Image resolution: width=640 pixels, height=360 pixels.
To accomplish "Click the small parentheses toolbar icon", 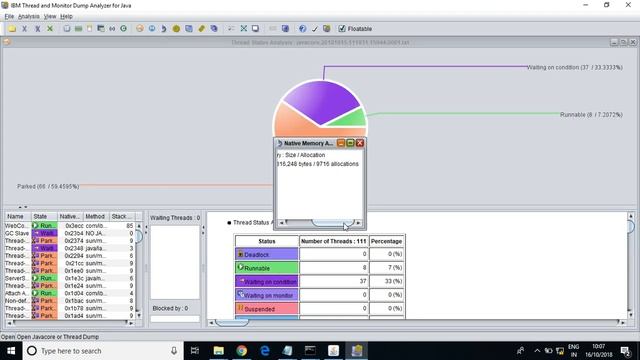I will (x=112, y=29).
